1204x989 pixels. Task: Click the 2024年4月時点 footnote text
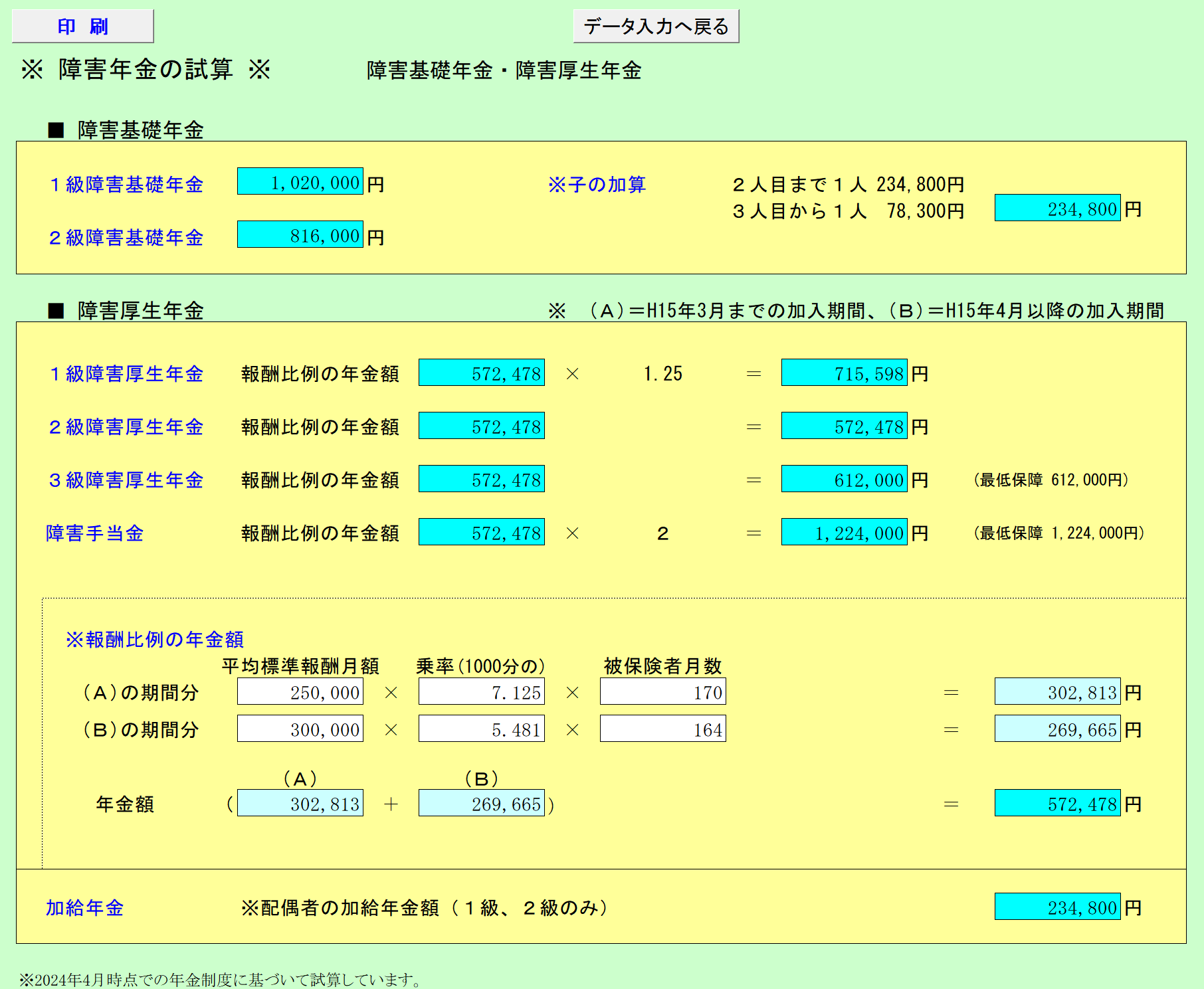(221, 980)
